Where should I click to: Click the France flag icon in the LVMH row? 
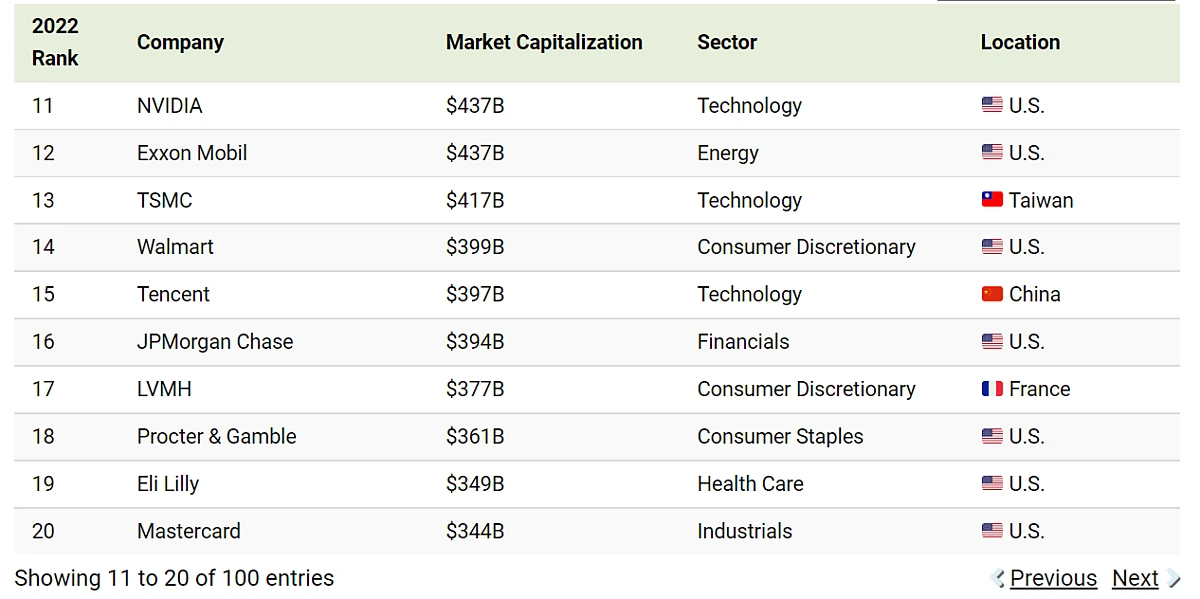click(x=992, y=389)
